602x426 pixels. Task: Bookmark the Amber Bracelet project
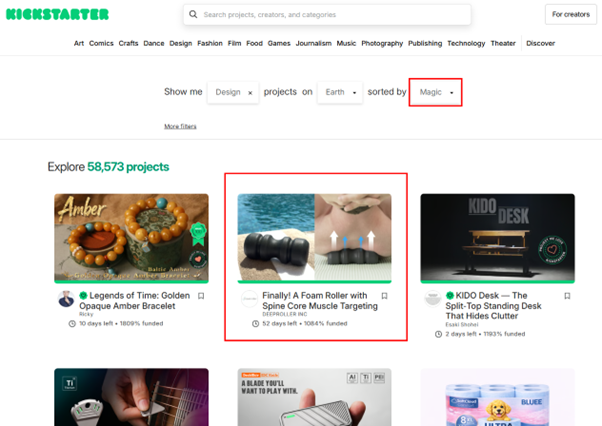pyautogui.click(x=201, y=296)
